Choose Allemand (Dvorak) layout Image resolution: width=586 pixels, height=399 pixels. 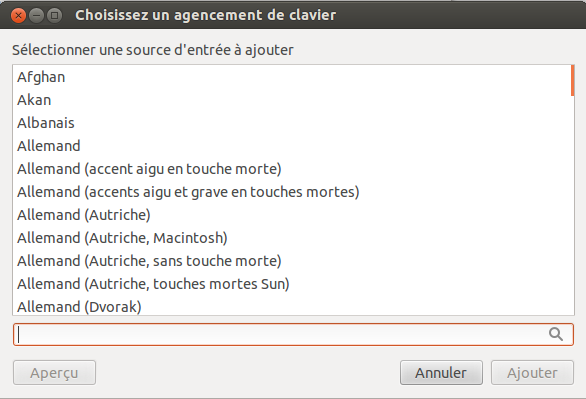(x=292, y=306)
